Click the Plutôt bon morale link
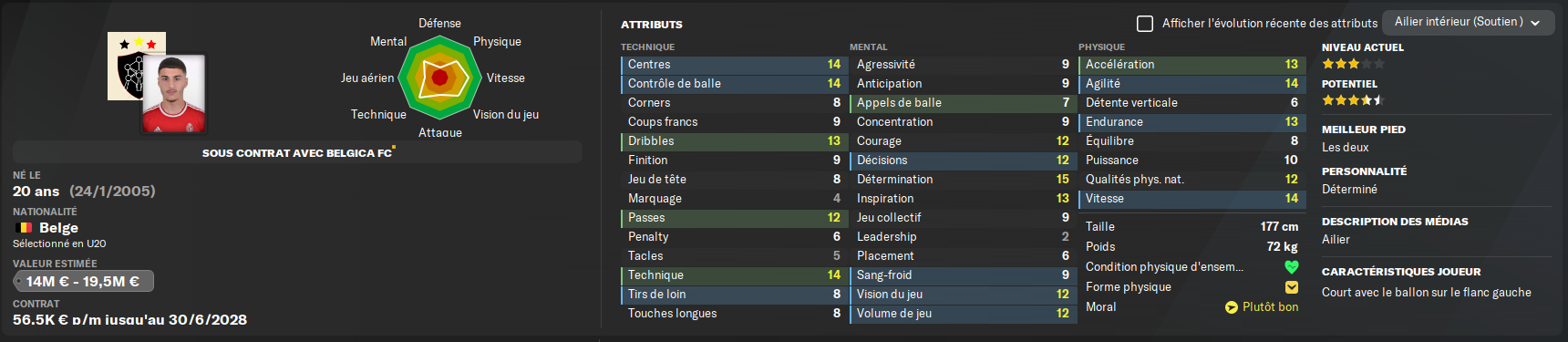This screenshot has width=1568, height=342. coord(1270,307)
